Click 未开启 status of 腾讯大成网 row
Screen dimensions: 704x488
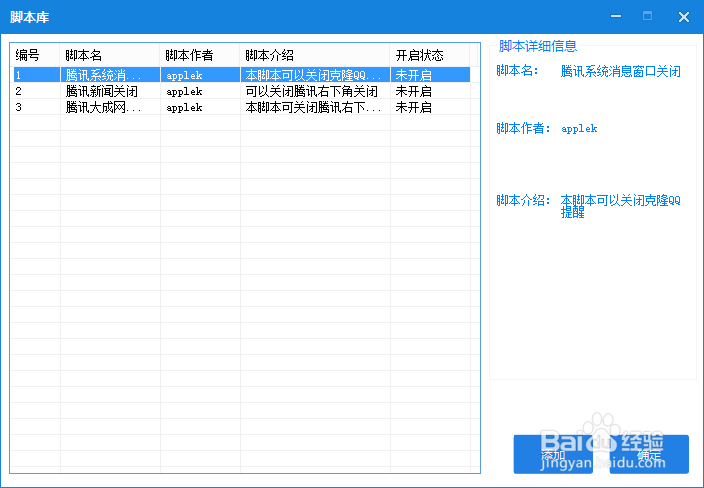pyautogui.click(x=414, y=107)
